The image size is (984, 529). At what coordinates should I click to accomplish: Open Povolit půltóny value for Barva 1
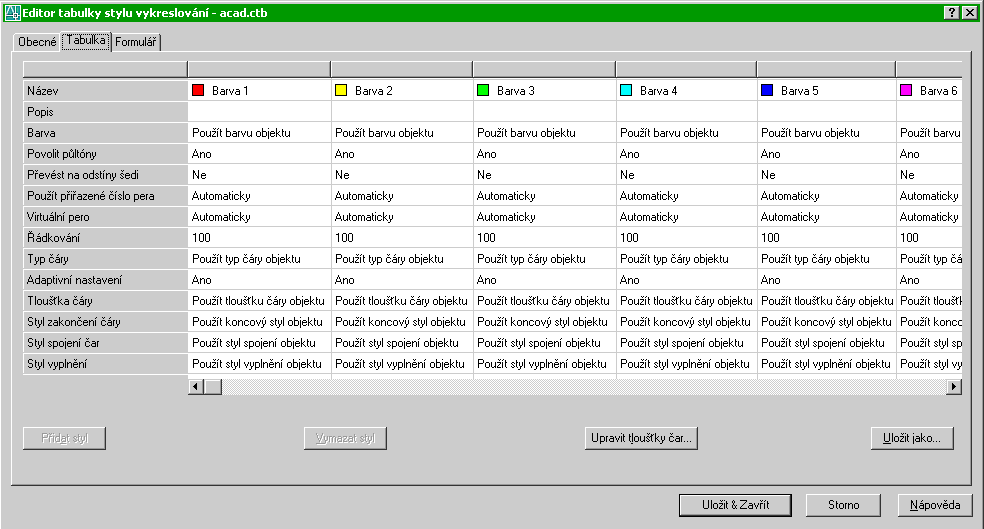point(258,154)
